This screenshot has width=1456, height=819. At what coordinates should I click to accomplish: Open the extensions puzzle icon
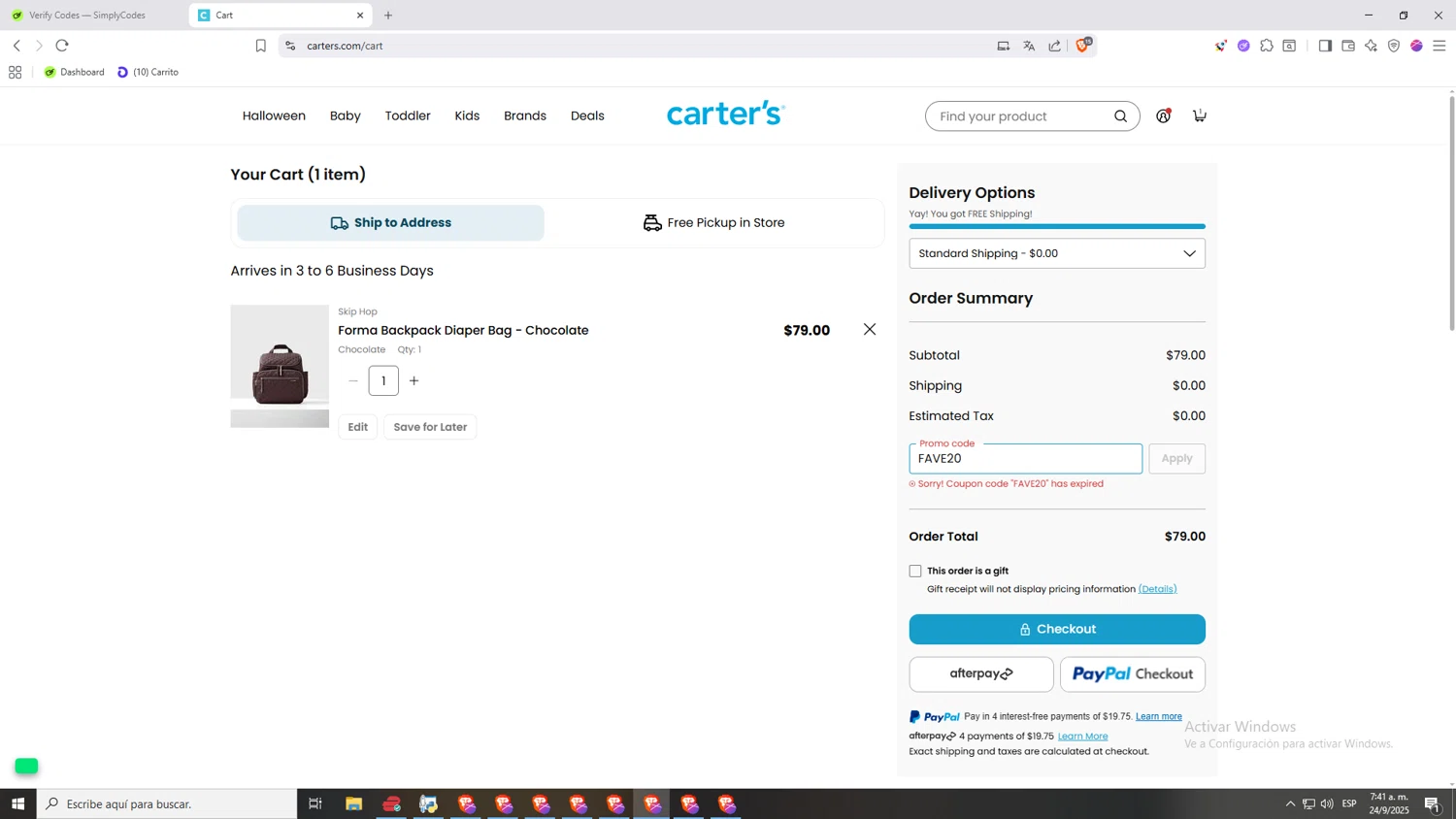pyautogui.click(x=1267, y=46)
